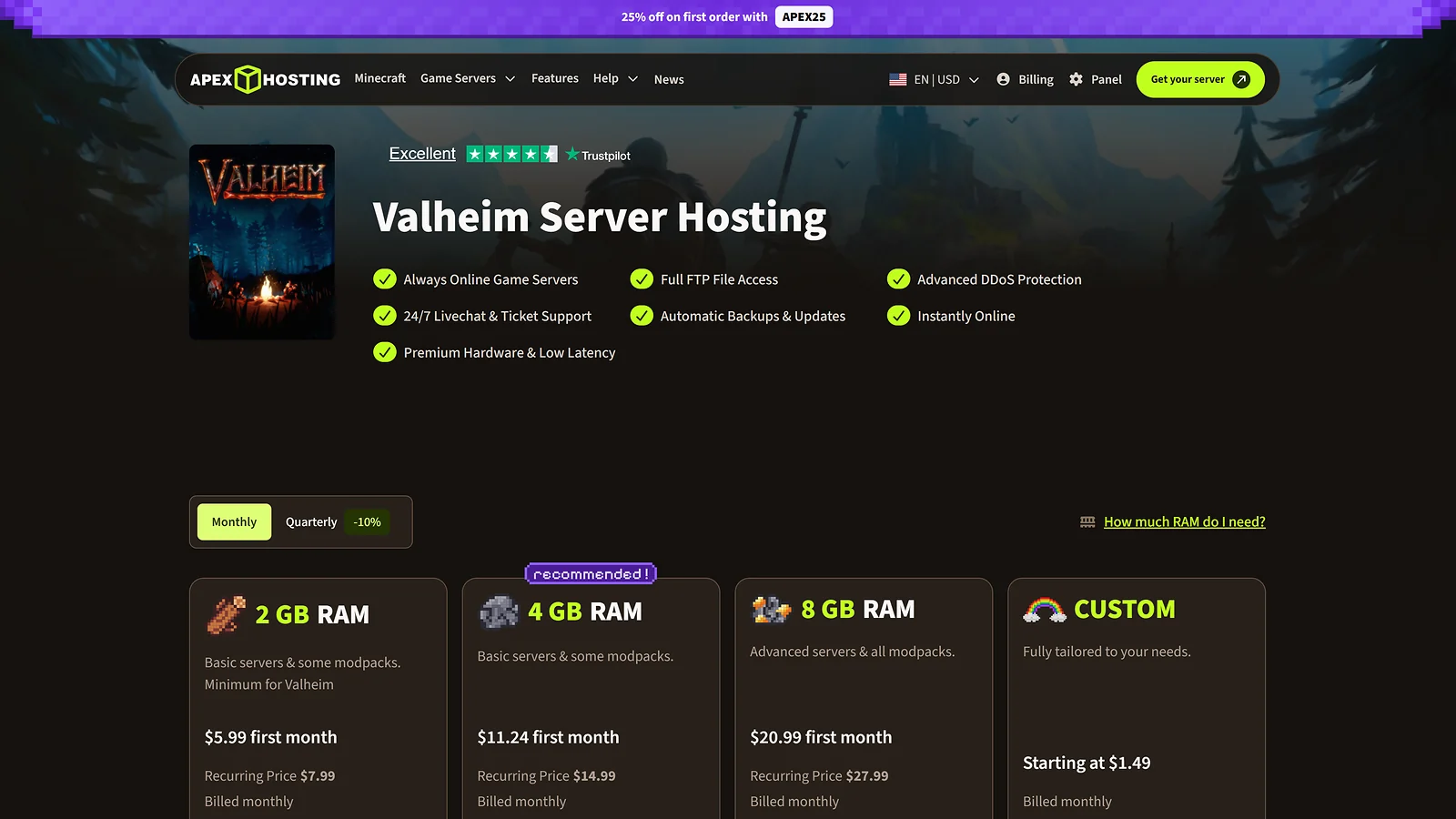The width and height of the screenshot is (1456, 819).
Task: Click the Trustpilot star rating icons
Action: 511,154
